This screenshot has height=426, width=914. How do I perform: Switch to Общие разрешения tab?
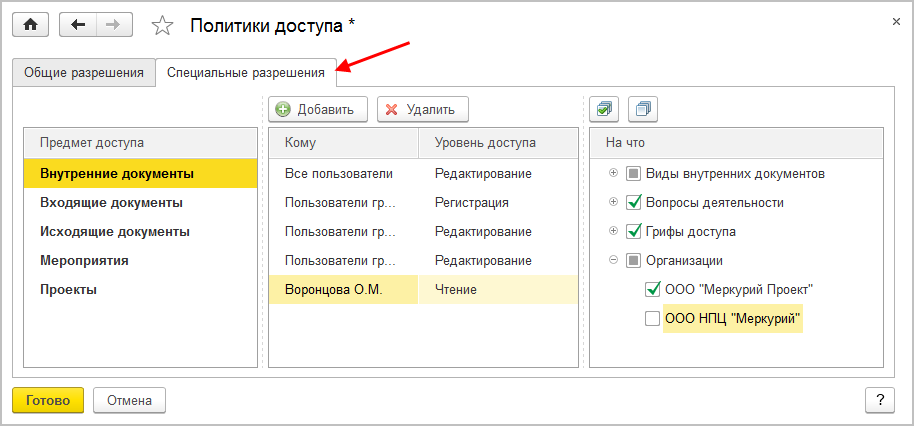coord(84,73)
